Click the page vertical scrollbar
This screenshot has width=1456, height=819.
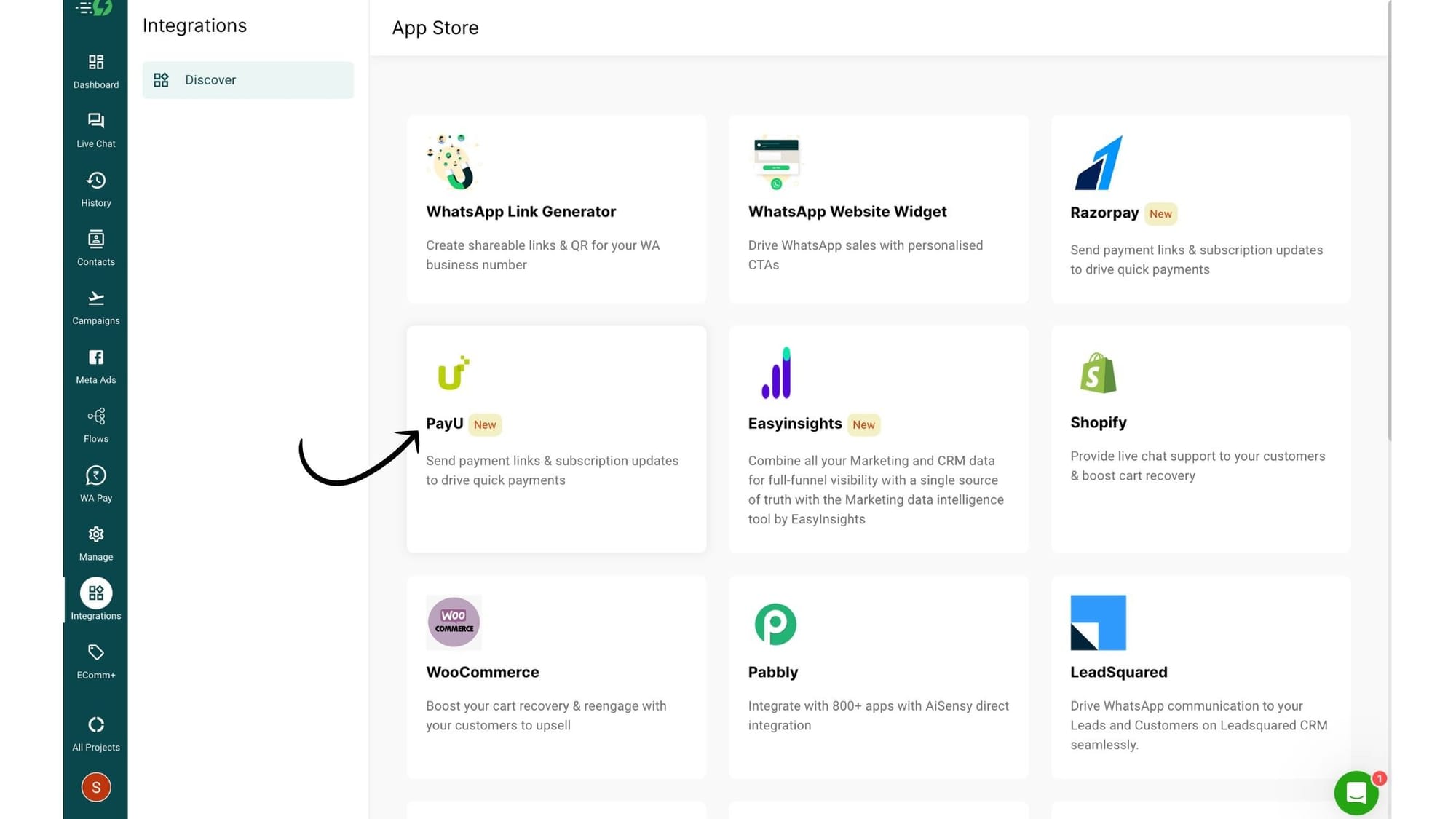click(1389, 218)
